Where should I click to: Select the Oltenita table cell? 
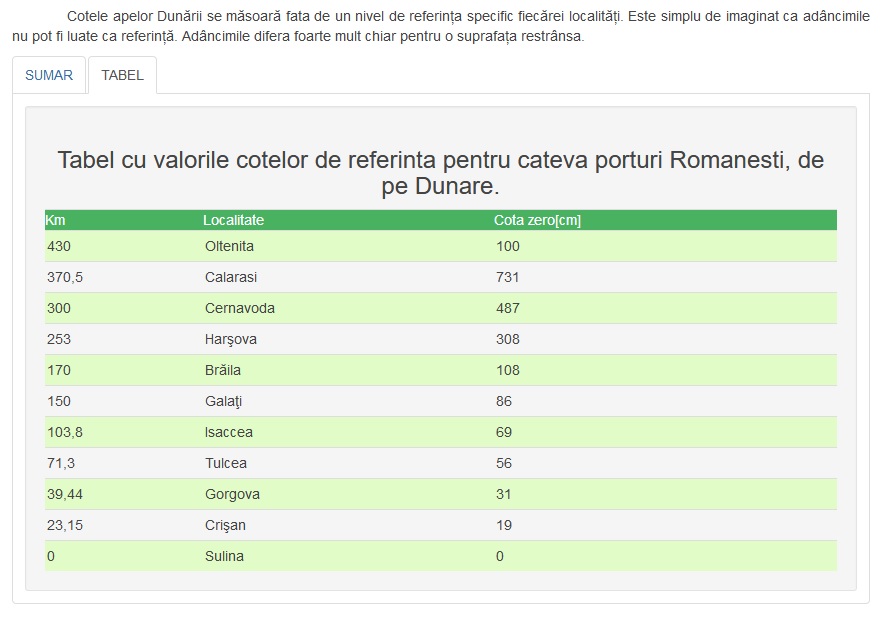[229, 246]
